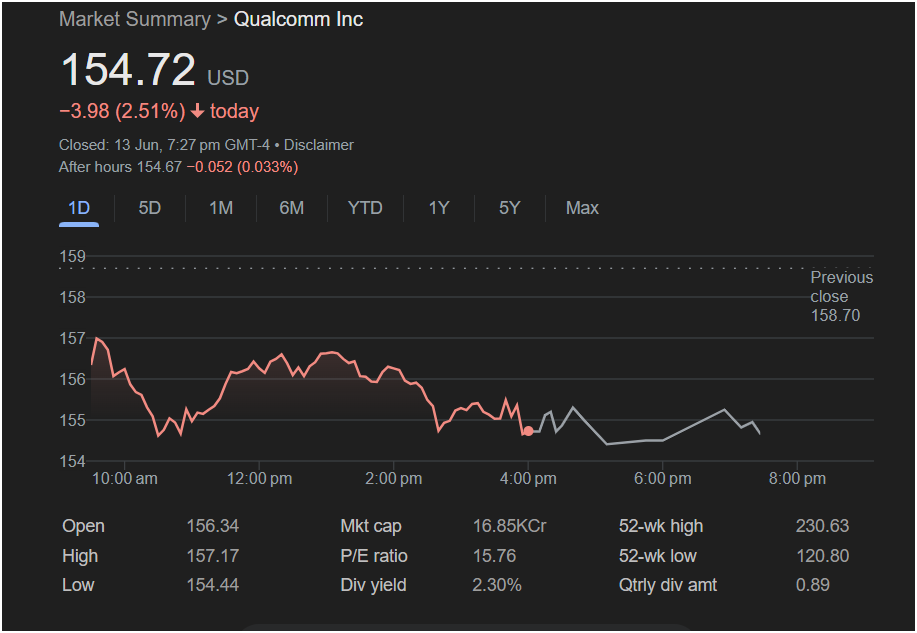Open the 1M chart tab
Screen dimensions: 917x633
click(221, 208)
